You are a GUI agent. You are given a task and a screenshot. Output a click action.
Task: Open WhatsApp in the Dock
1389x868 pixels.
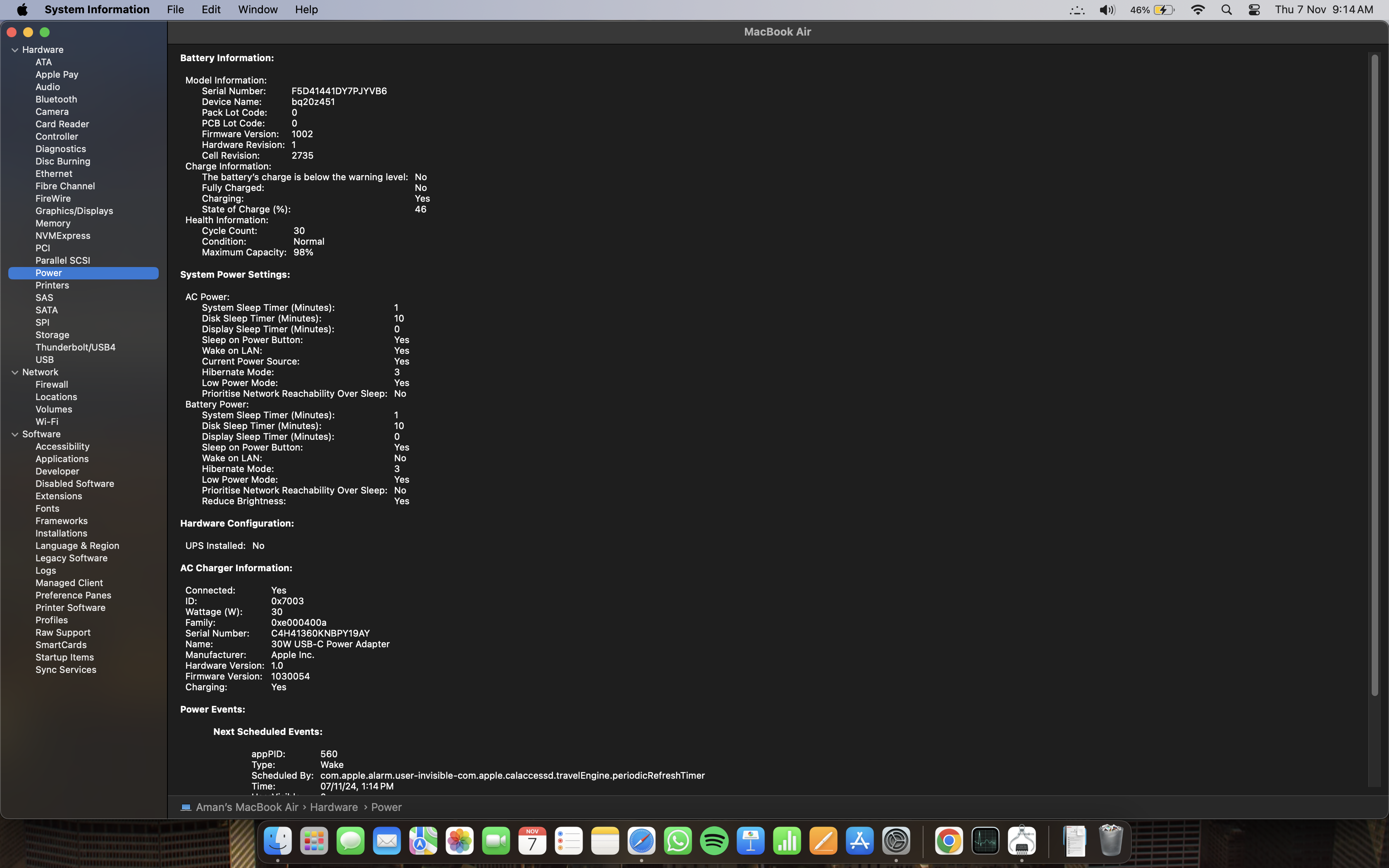(x=678, y=842)
